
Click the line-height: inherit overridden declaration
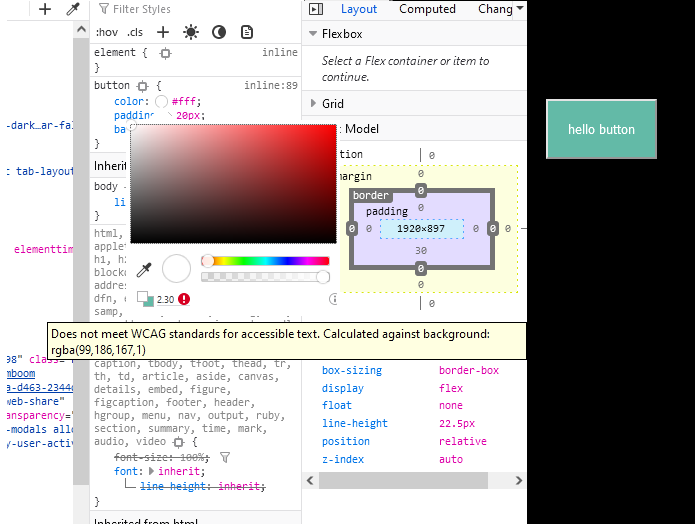(203, 486)
